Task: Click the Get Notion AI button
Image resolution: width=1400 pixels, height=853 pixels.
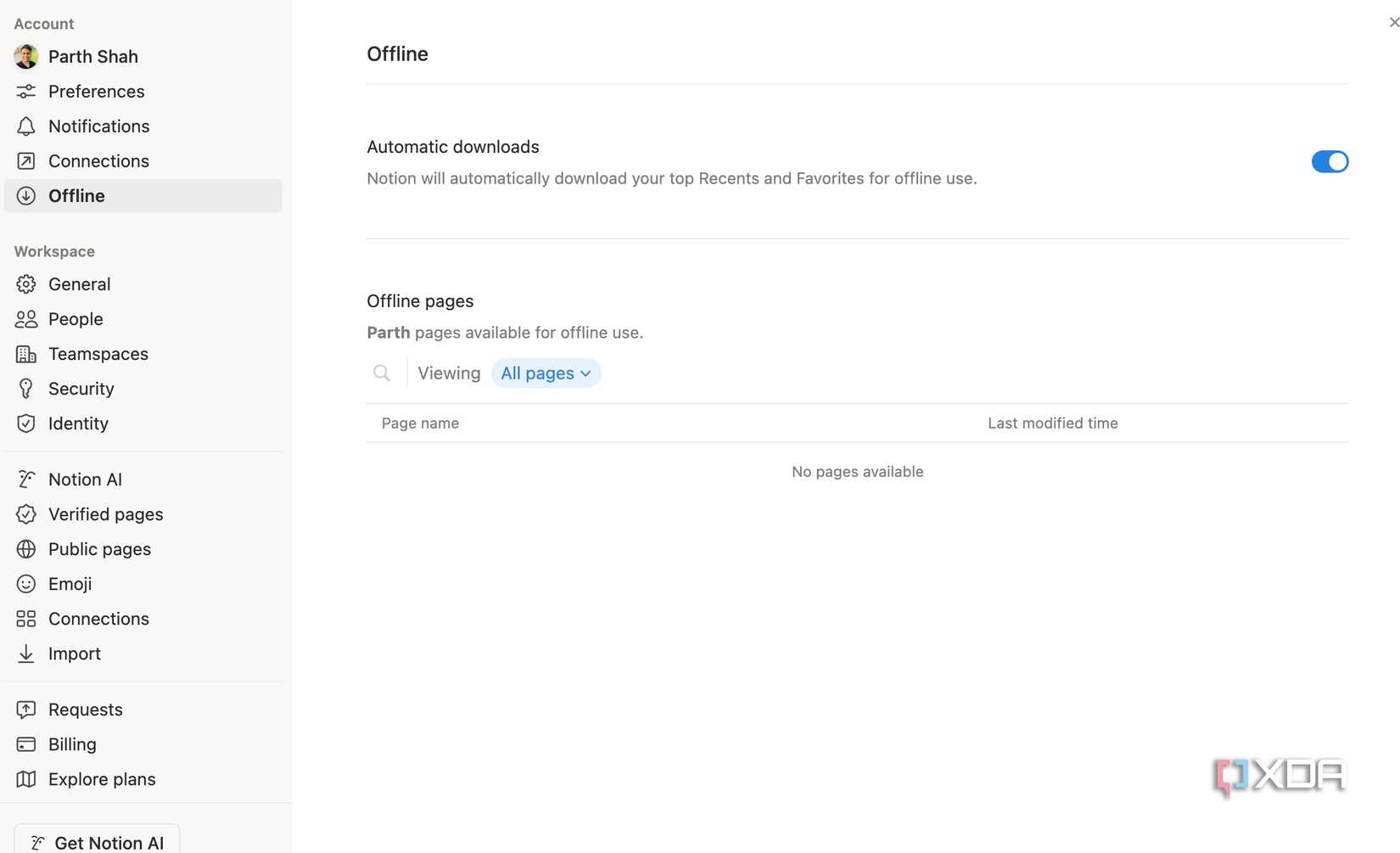Action: (x=96, y=840)
